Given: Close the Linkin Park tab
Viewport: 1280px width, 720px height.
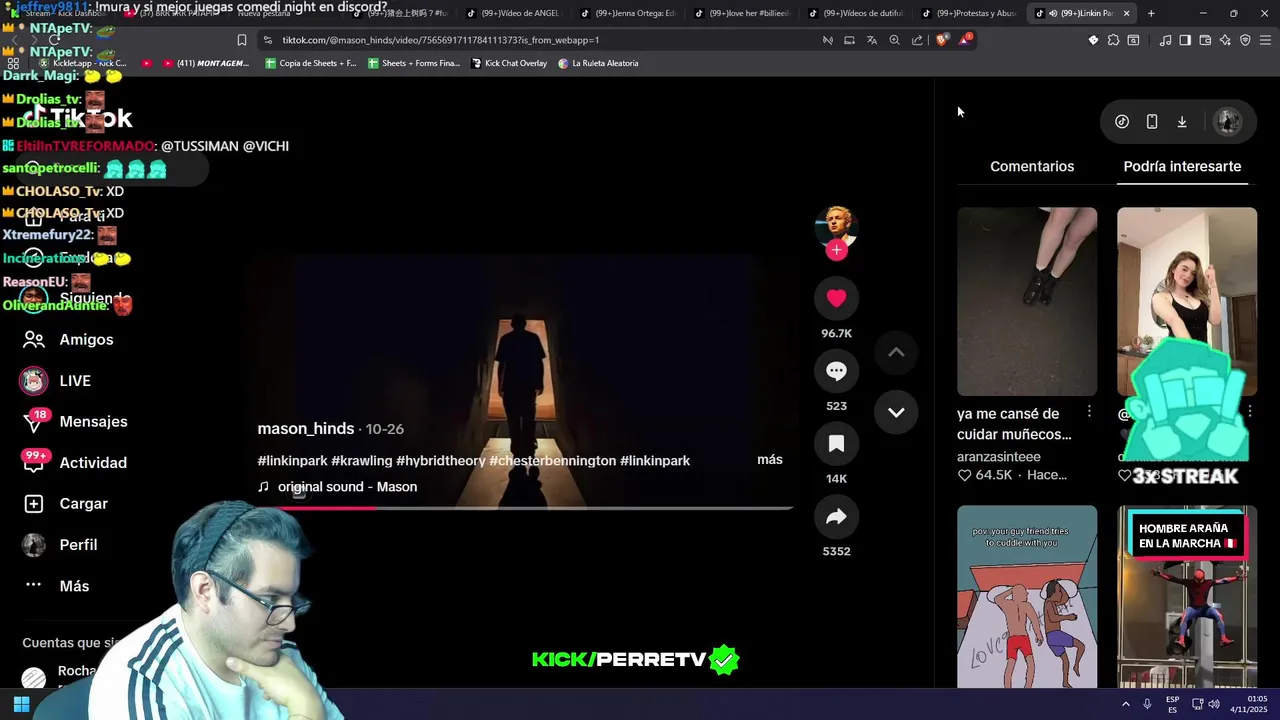Looking at the screenshot, I should (x=1127, y=13).
